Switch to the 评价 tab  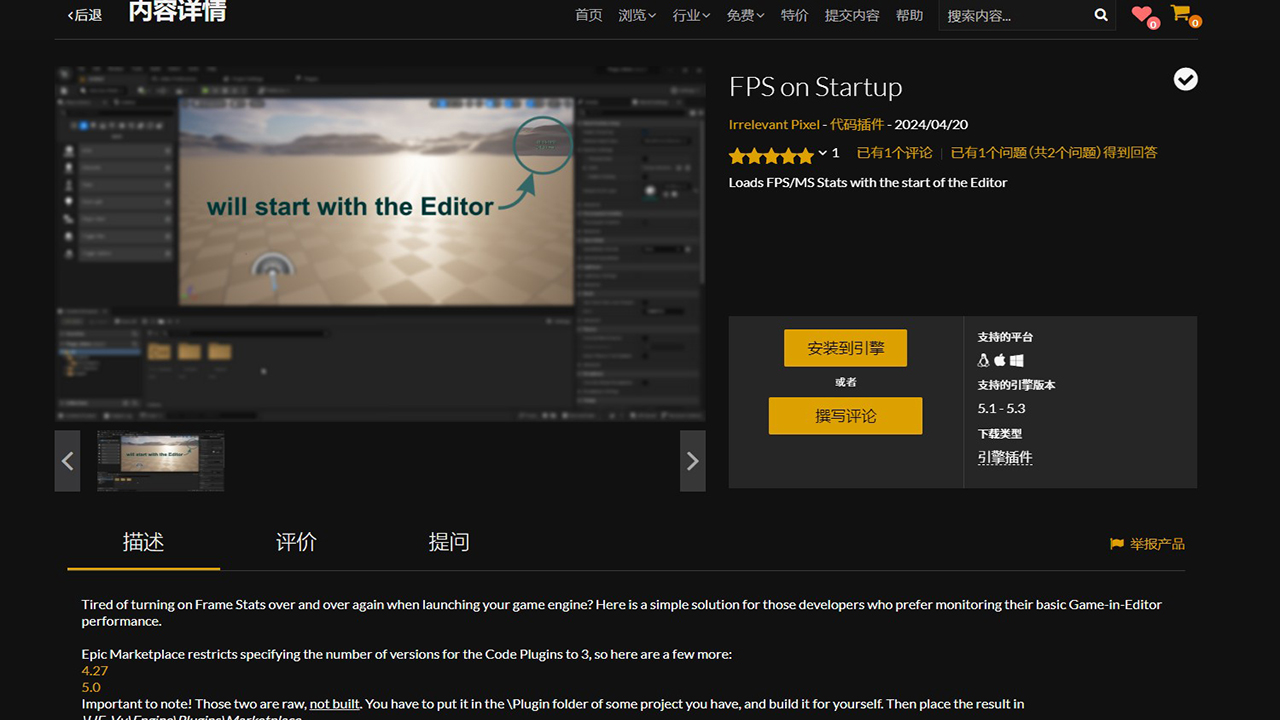click(295, 542)
